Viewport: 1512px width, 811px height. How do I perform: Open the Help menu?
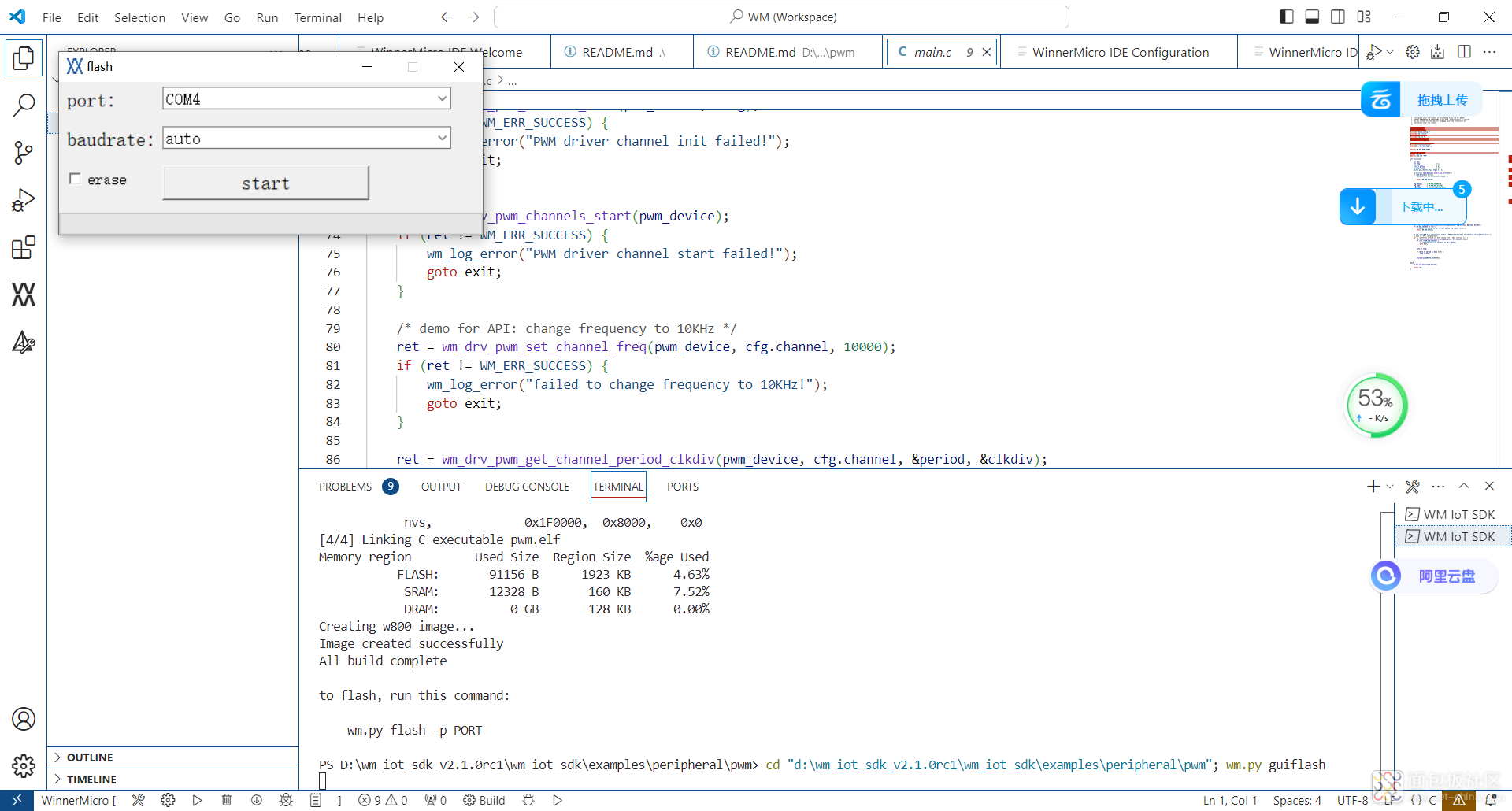click(370, 17)
